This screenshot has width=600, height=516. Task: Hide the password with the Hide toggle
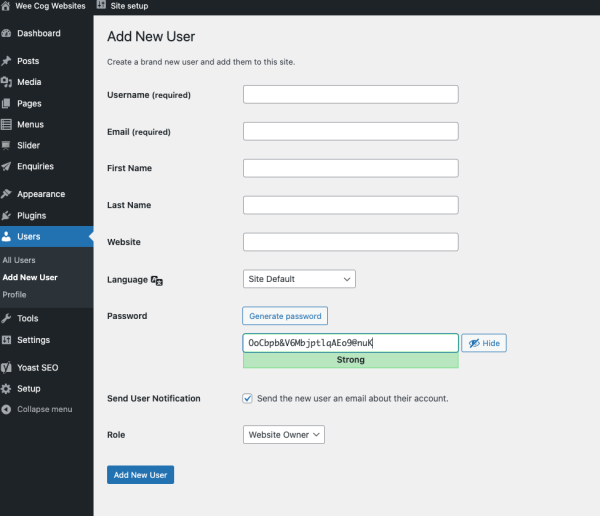tap(484, 343)
